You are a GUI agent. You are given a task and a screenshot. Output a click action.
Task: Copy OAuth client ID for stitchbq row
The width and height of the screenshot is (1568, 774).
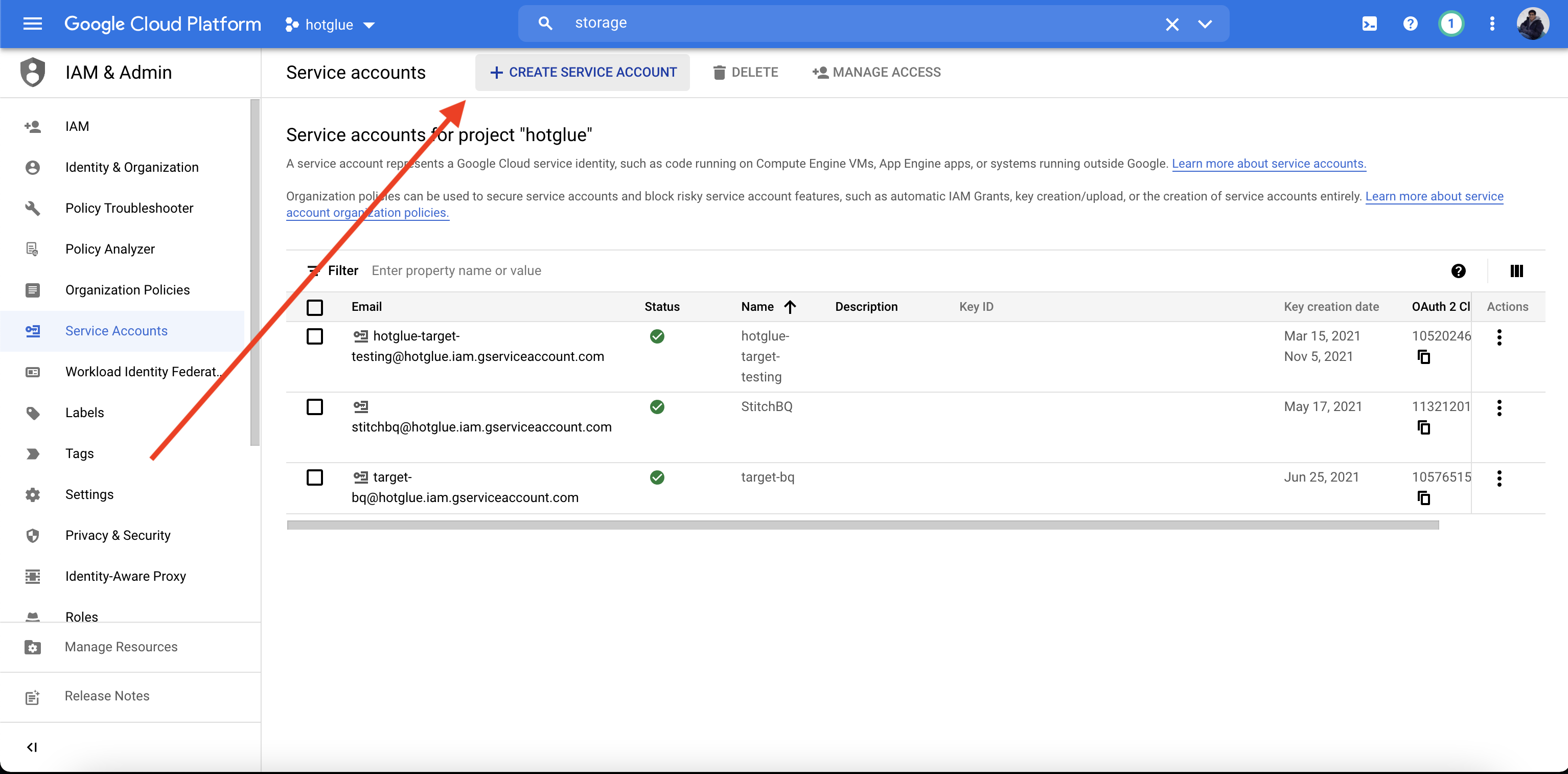pos(1423,427)
